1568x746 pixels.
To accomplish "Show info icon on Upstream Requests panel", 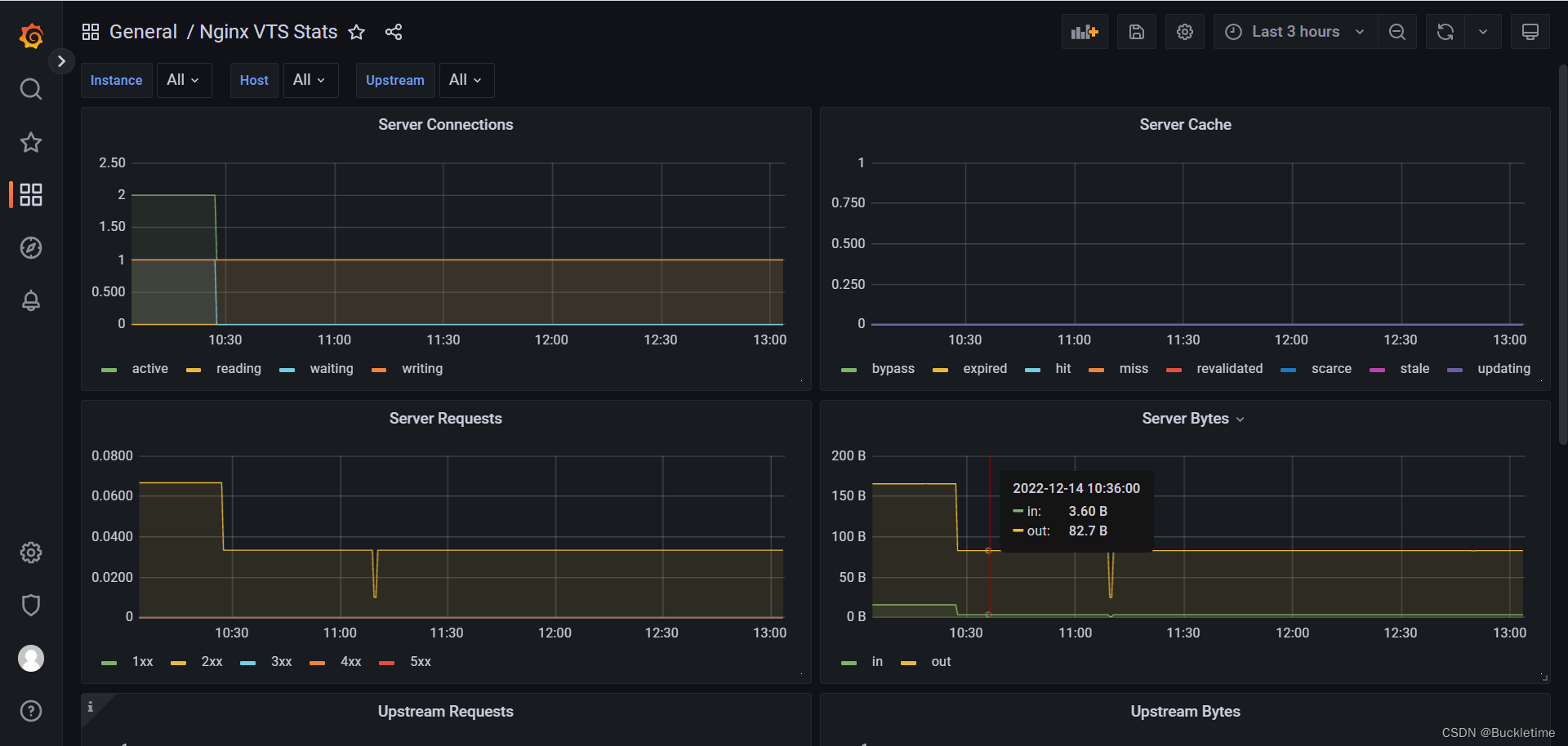I will [x=91, y=707].
